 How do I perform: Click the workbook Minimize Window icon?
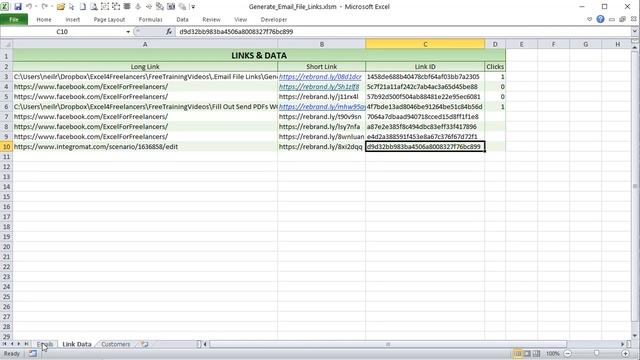pos(611,19)
